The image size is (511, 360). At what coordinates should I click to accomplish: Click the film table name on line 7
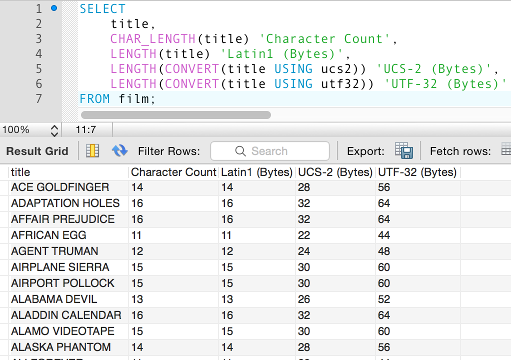pos(134,99)
